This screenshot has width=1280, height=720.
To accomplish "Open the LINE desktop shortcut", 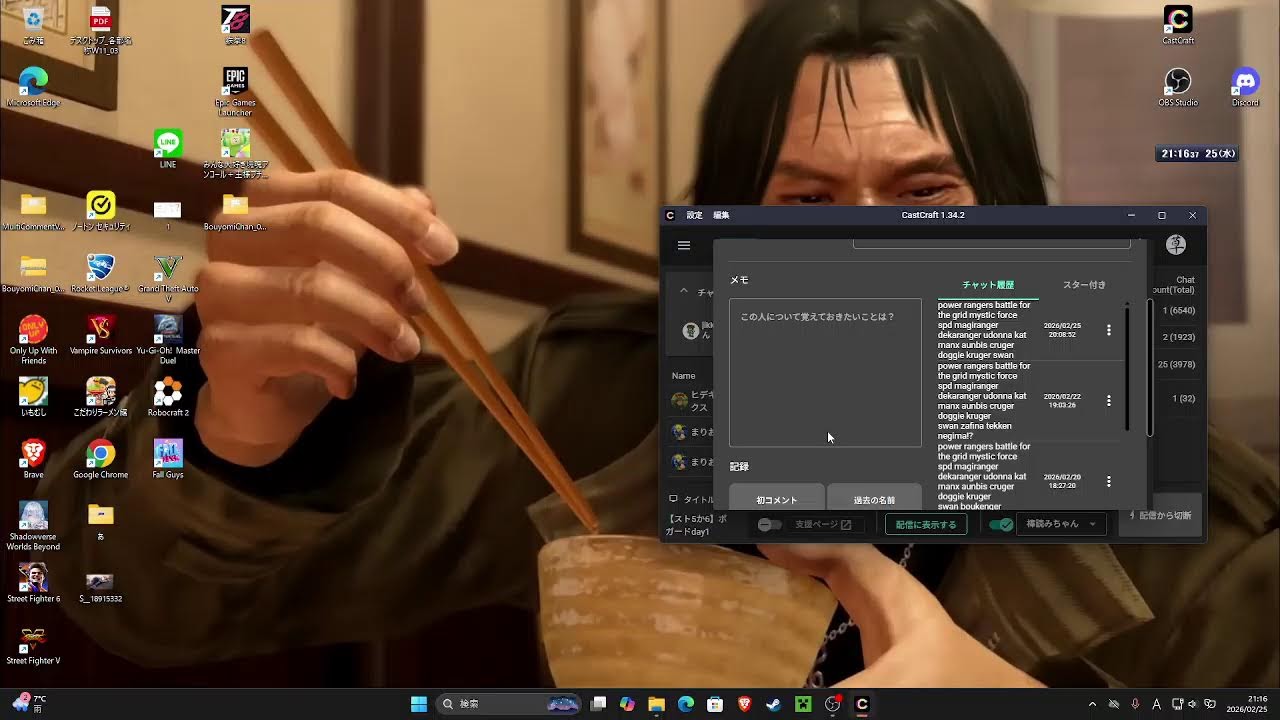I will click(x=168, y=149).
